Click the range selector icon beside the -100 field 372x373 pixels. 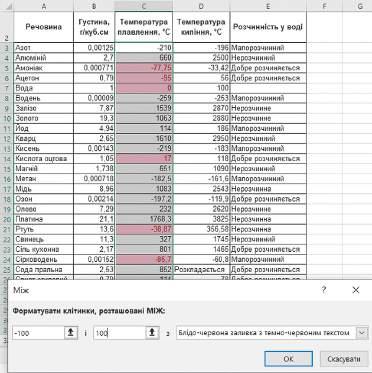pyautogui.click(x=71, y=332)
